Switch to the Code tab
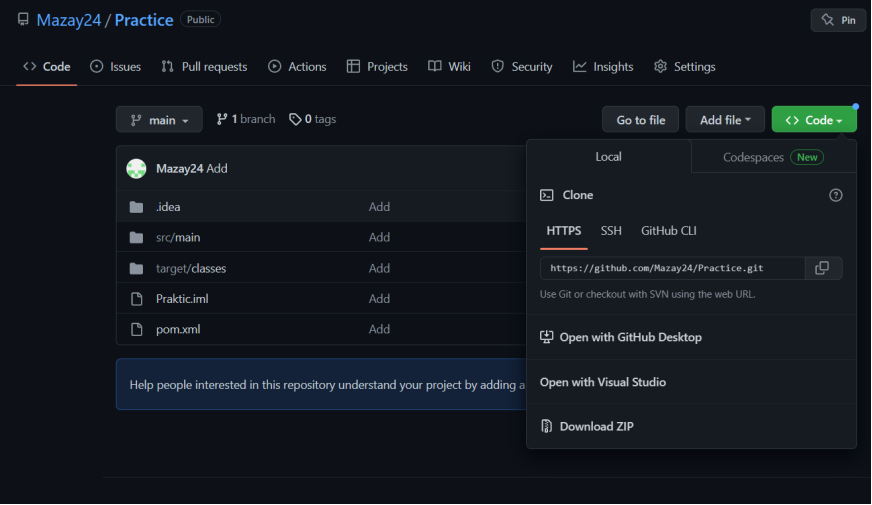This screenshot has height=505, width=872. (47, 67)
